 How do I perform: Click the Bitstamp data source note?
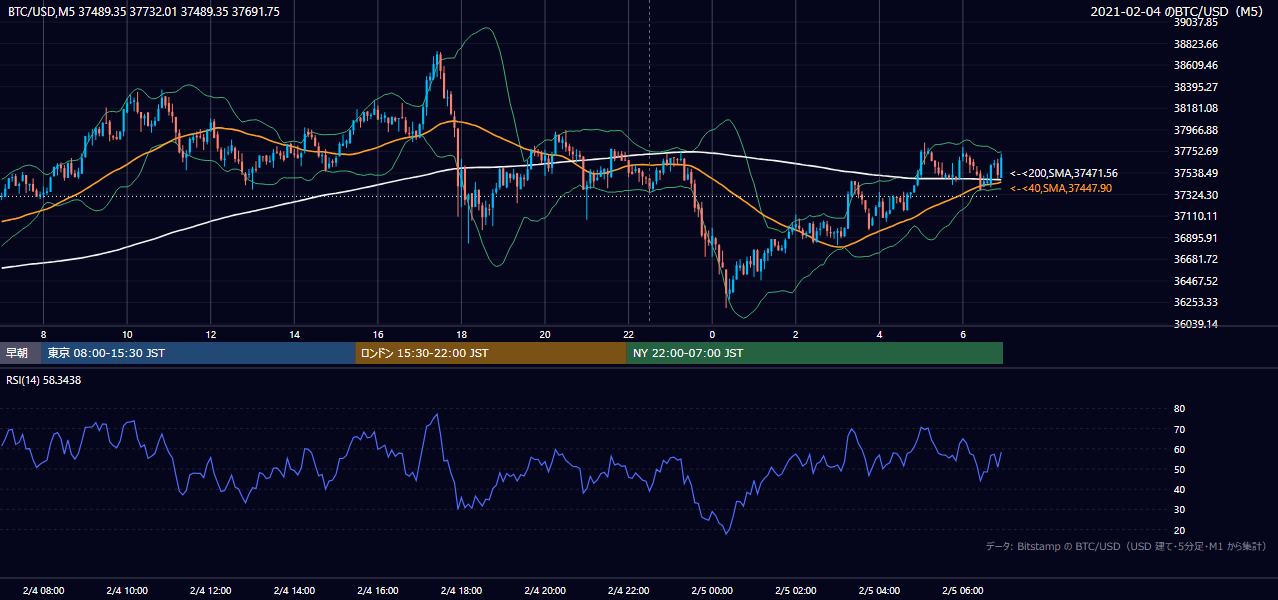coord(1126,546)
